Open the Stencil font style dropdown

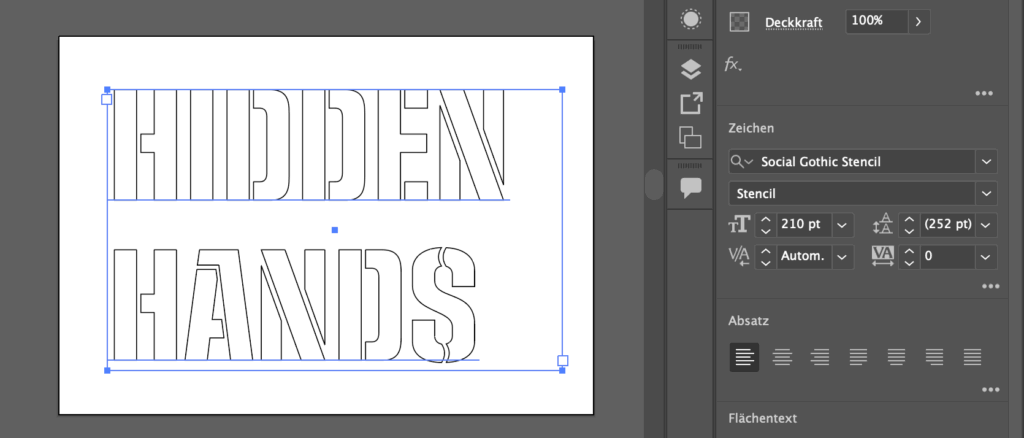point(987,193)
